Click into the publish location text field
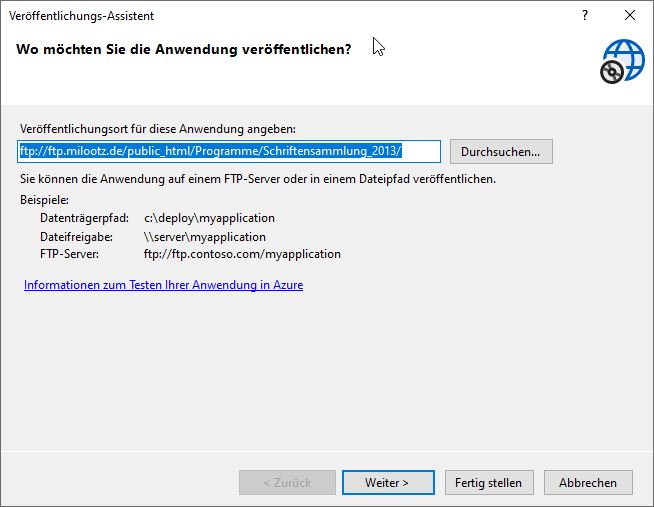 (x=230, y=151)
